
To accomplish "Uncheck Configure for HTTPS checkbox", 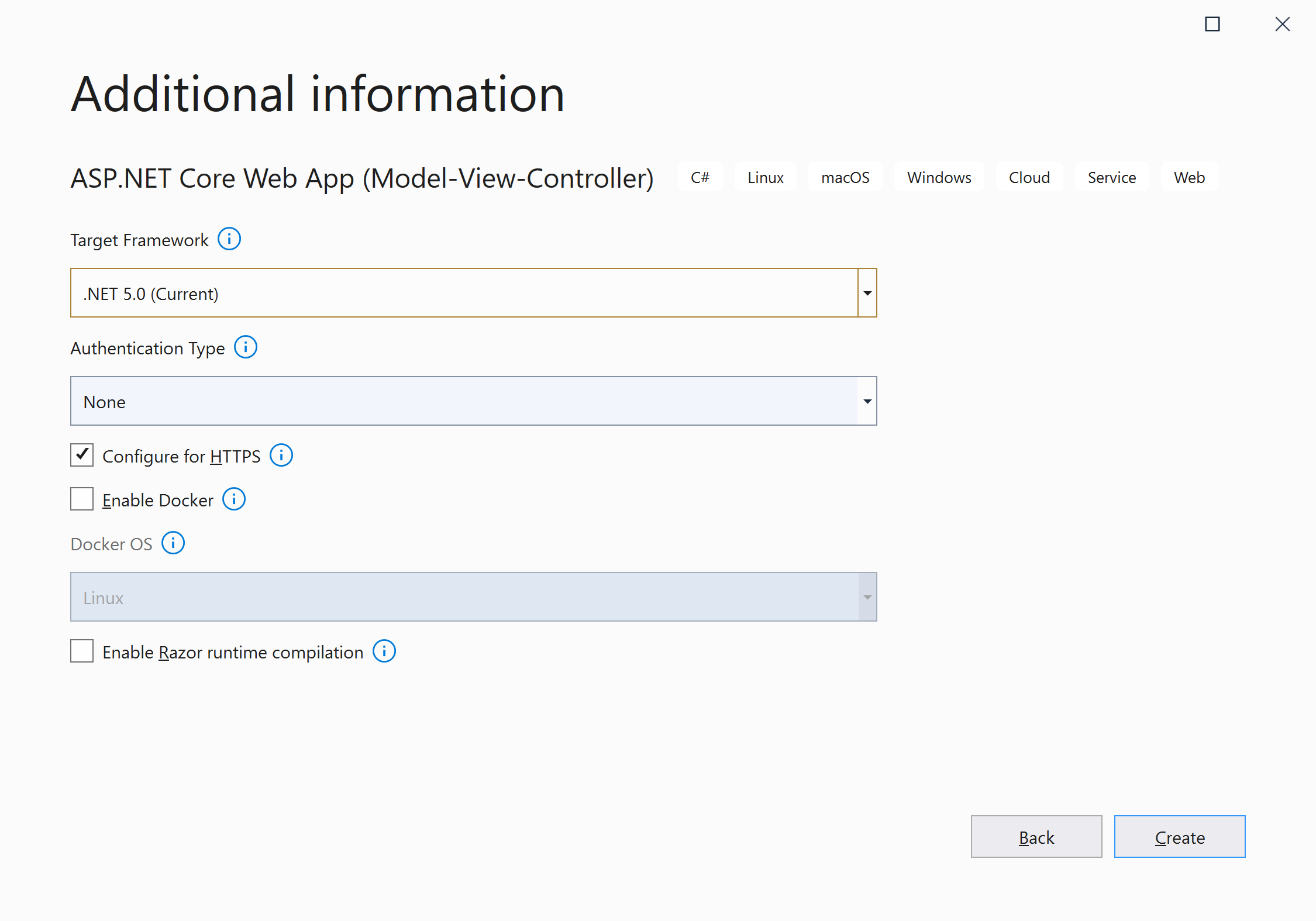I will point(82,455).
